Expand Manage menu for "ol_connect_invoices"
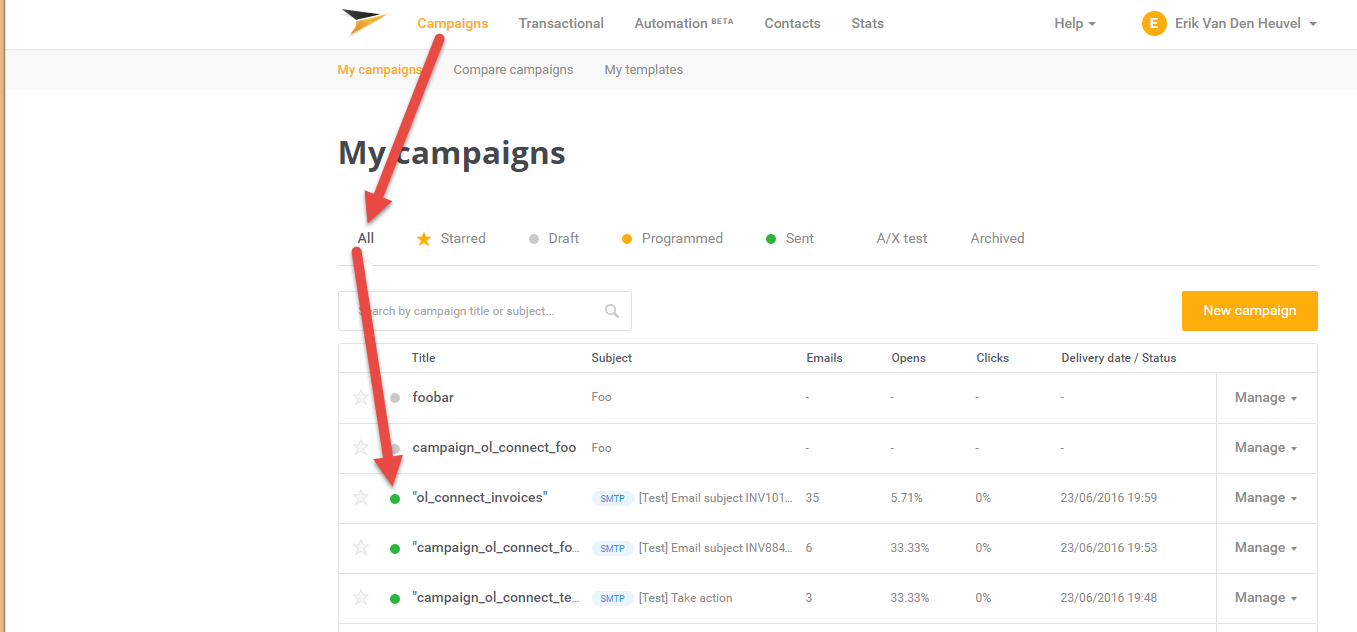The height and width of the screenshot is (632, 1357). point(1265,498)
